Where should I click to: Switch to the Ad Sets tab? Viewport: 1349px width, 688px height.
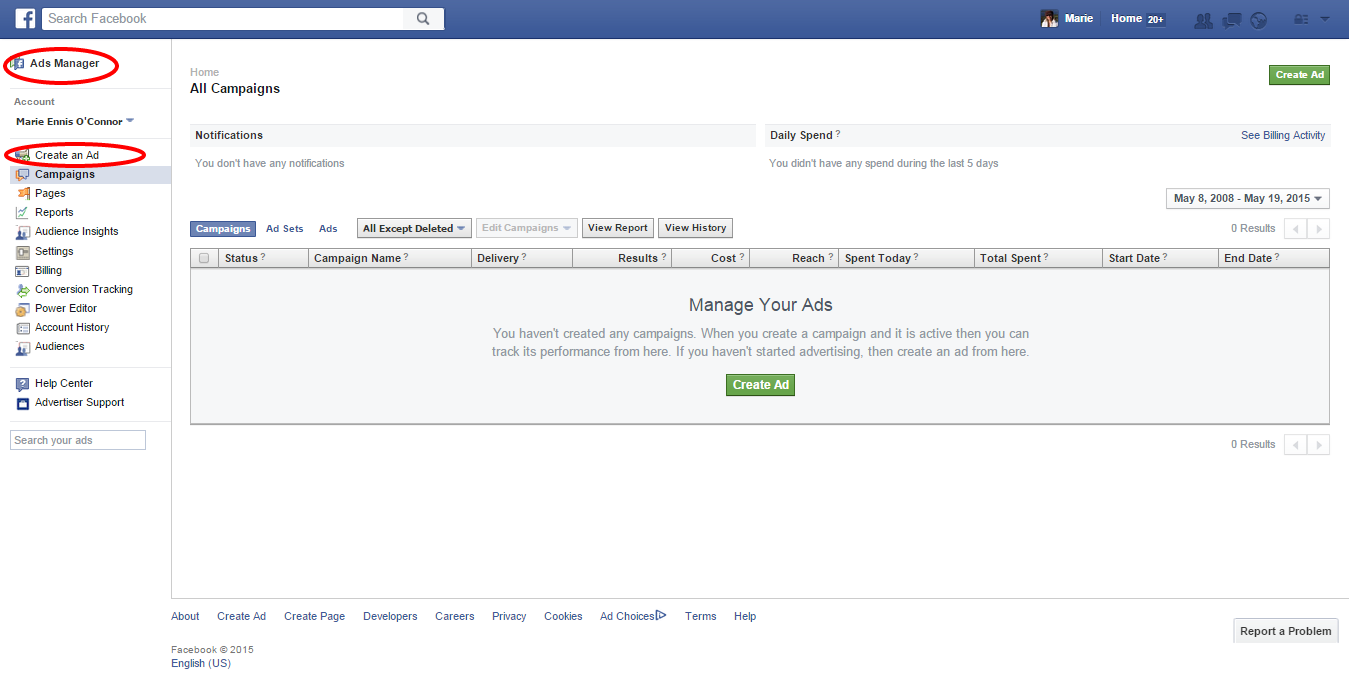pyautogui.click(x=284, y=228)
